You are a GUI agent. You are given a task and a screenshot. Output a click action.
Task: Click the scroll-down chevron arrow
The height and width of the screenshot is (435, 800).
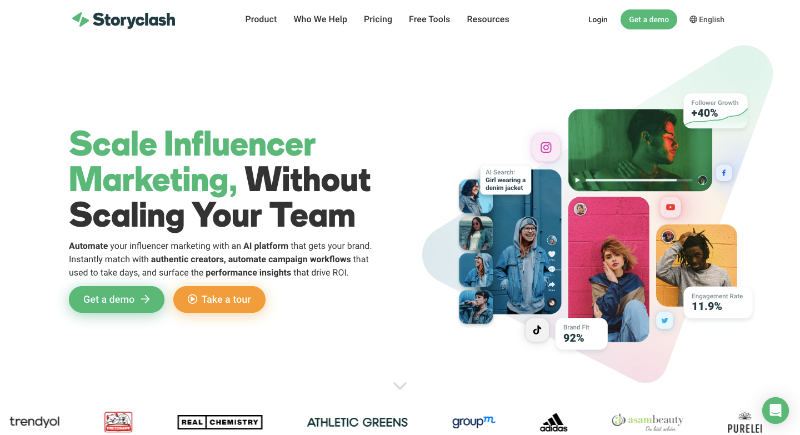coord(400,386)
